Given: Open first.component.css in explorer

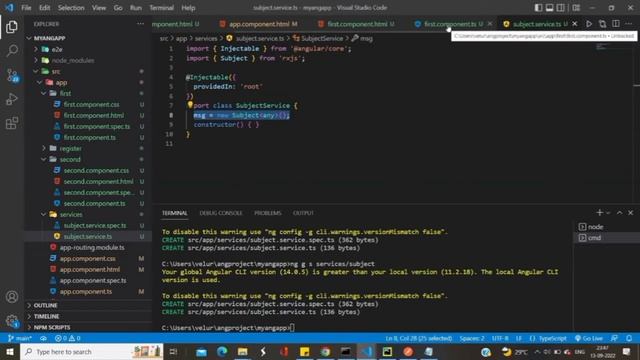Looking at the screenshot, I should 91,104.
